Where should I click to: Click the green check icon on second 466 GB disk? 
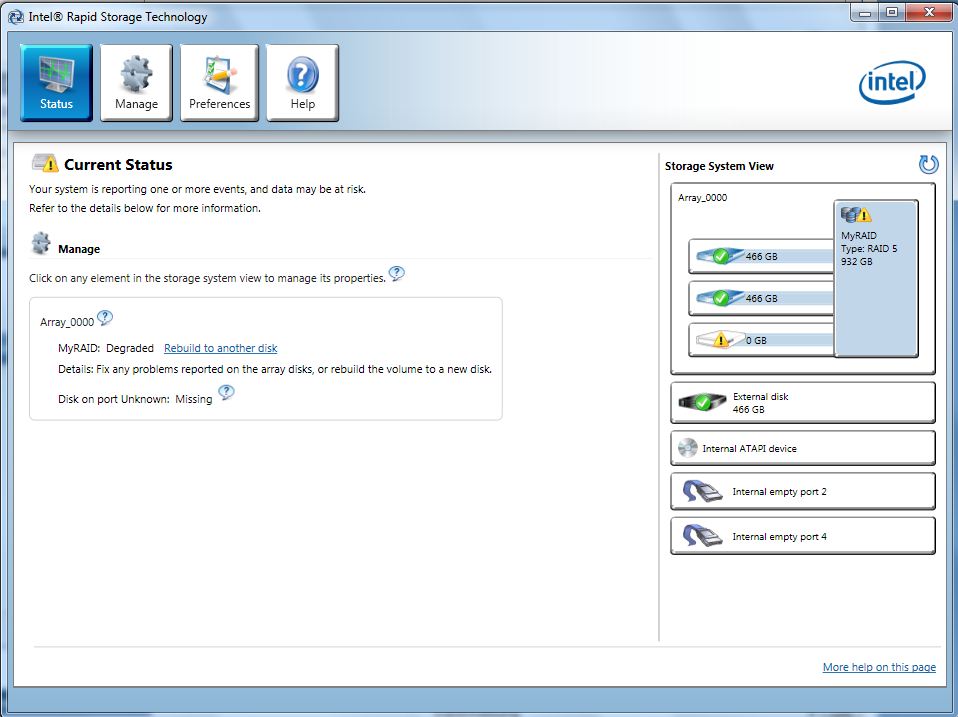720,298
